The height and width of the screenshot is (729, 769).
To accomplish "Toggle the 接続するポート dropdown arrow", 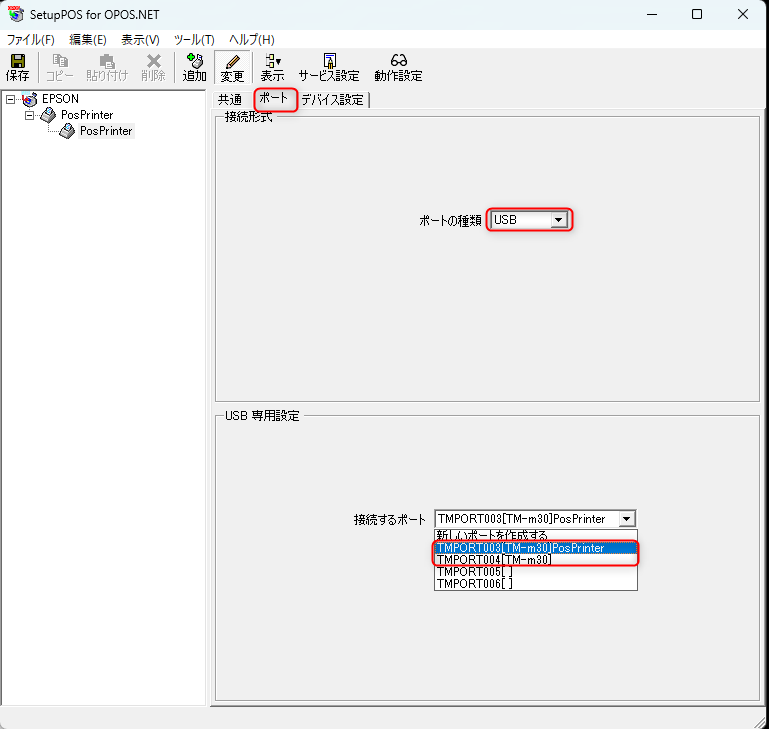I will tap(627, 519).
